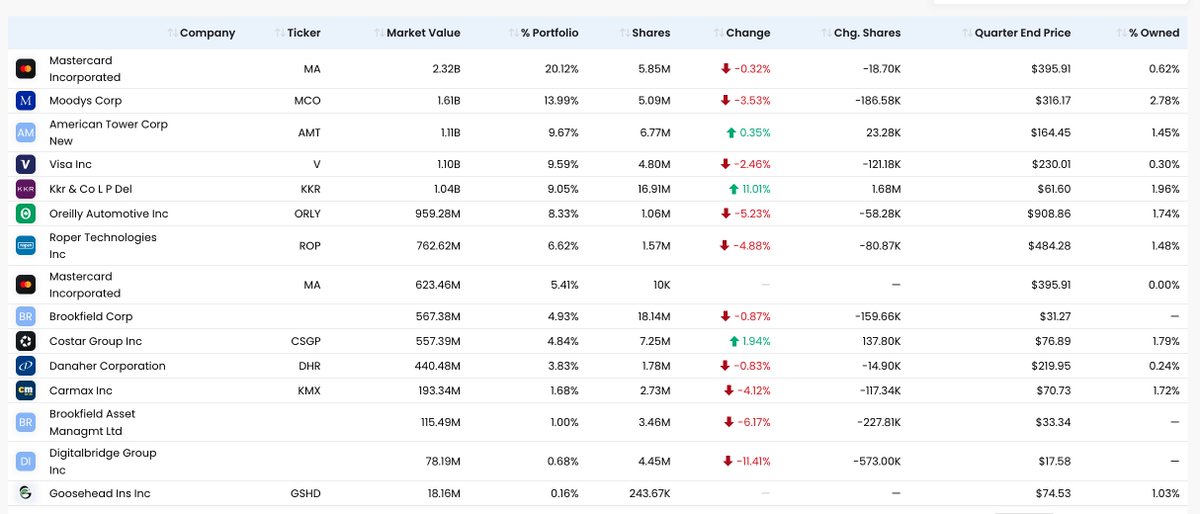Viewport: 1200px width, 514px height.
Task: Sort table by Change column header
Action: coord(740,33)
